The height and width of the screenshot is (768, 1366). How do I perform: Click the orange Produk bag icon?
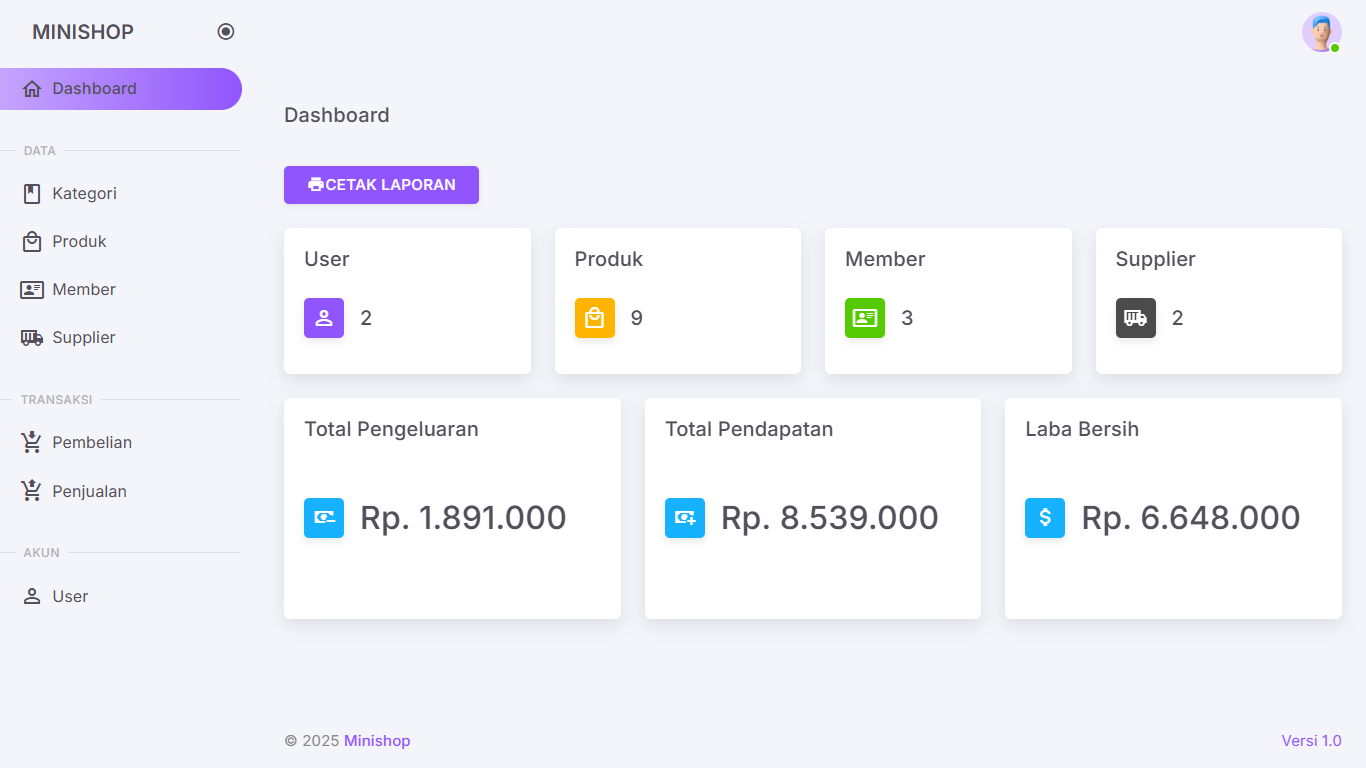[x=595, y=318]
